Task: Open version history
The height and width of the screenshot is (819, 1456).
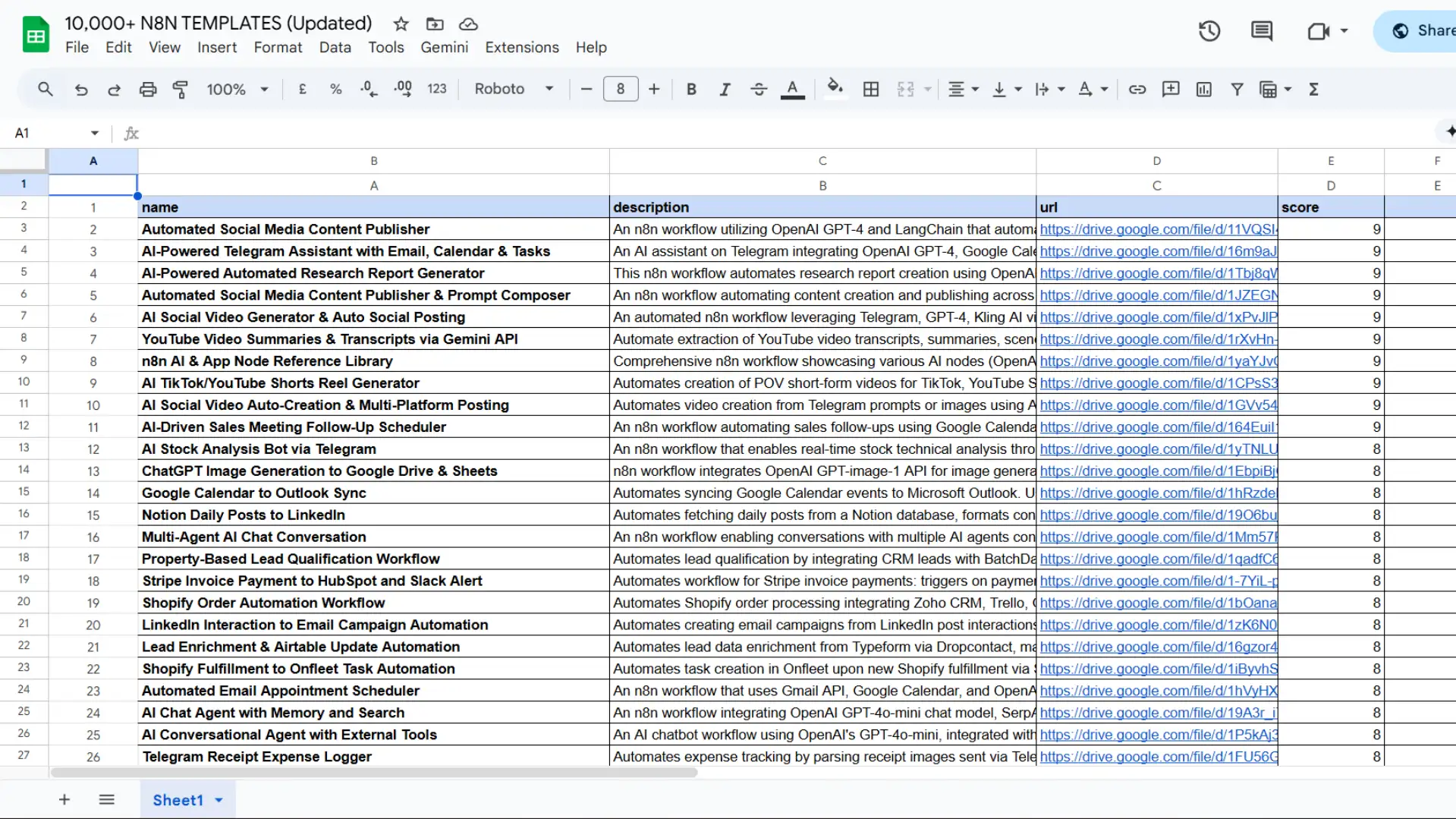Action: point(1209,31)
